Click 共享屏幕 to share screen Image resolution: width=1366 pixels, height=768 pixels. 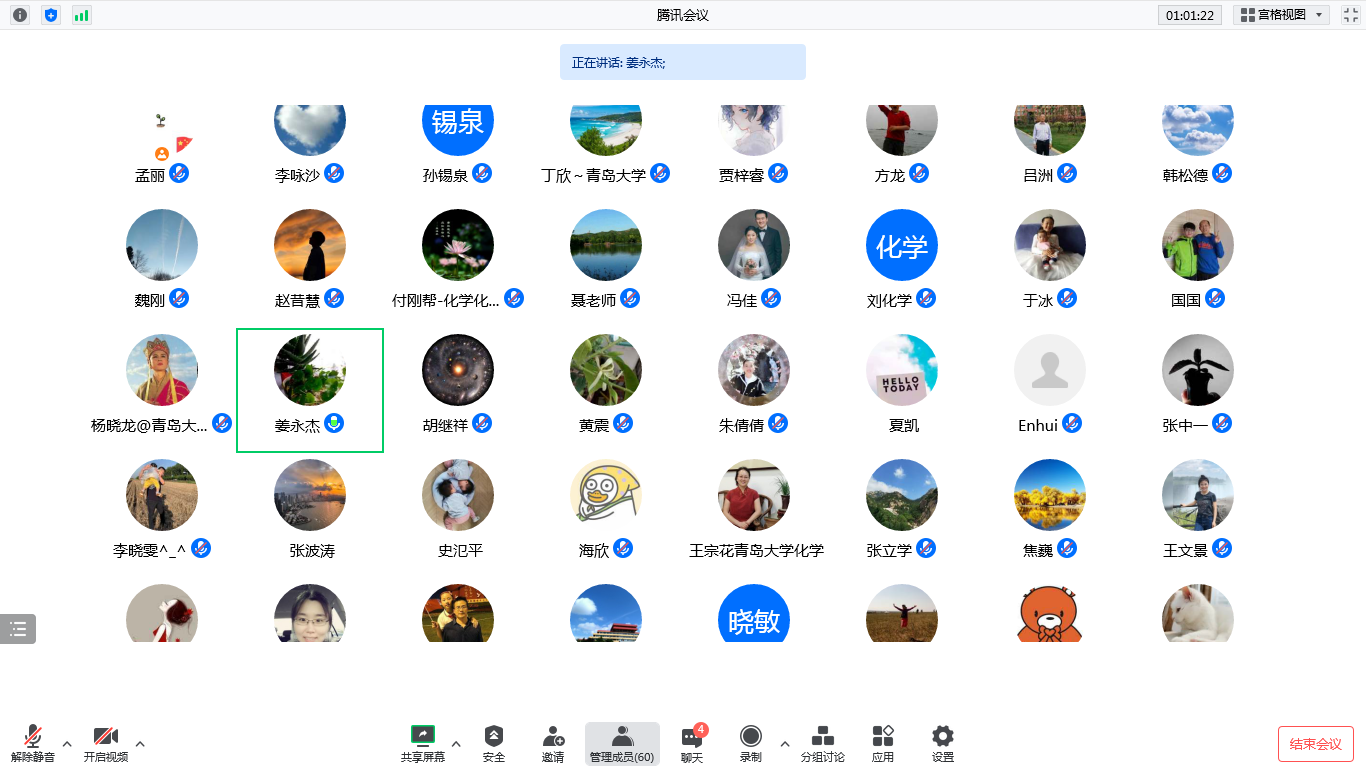click(x=423, y=744)
